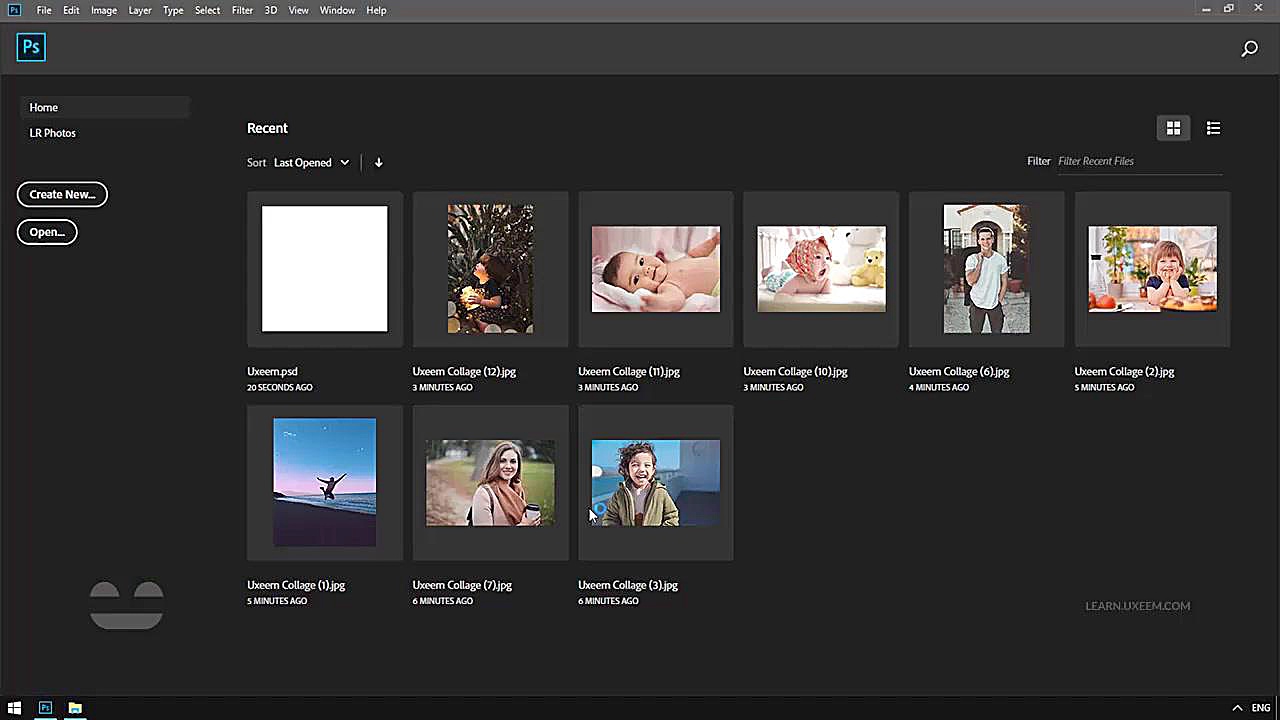This screenshot has width=1280, height=720.
Task: Open Uxeem Collage (1).jpg beach thumbnail
Action: coord(324,482)
